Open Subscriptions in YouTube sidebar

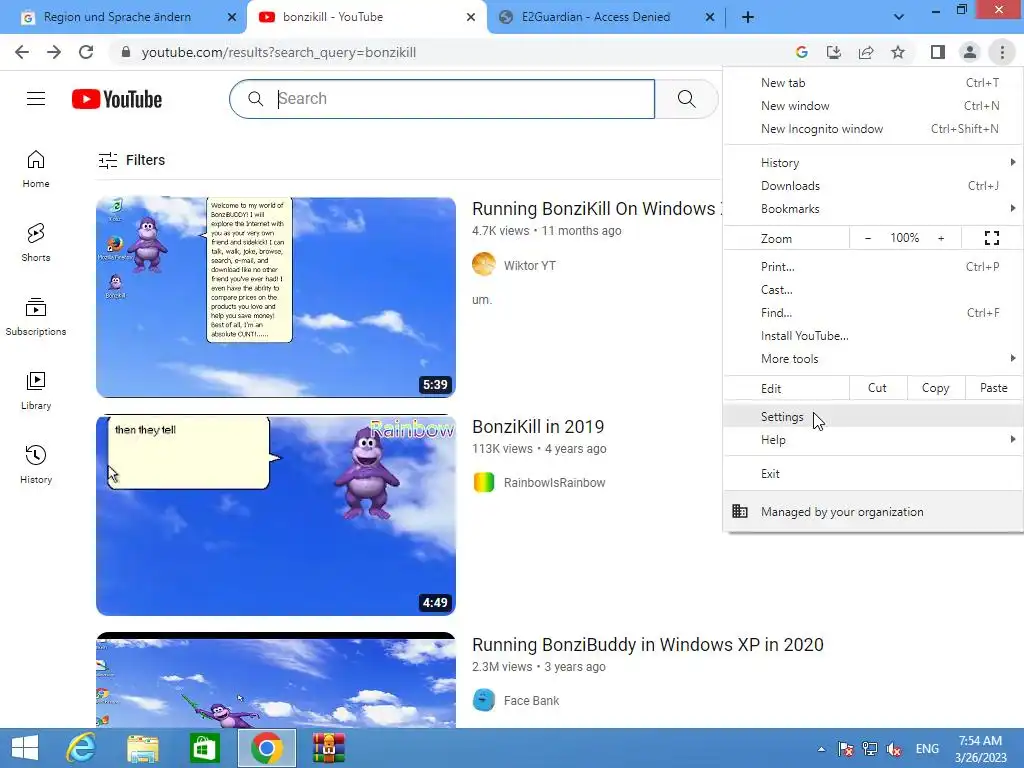36,317
